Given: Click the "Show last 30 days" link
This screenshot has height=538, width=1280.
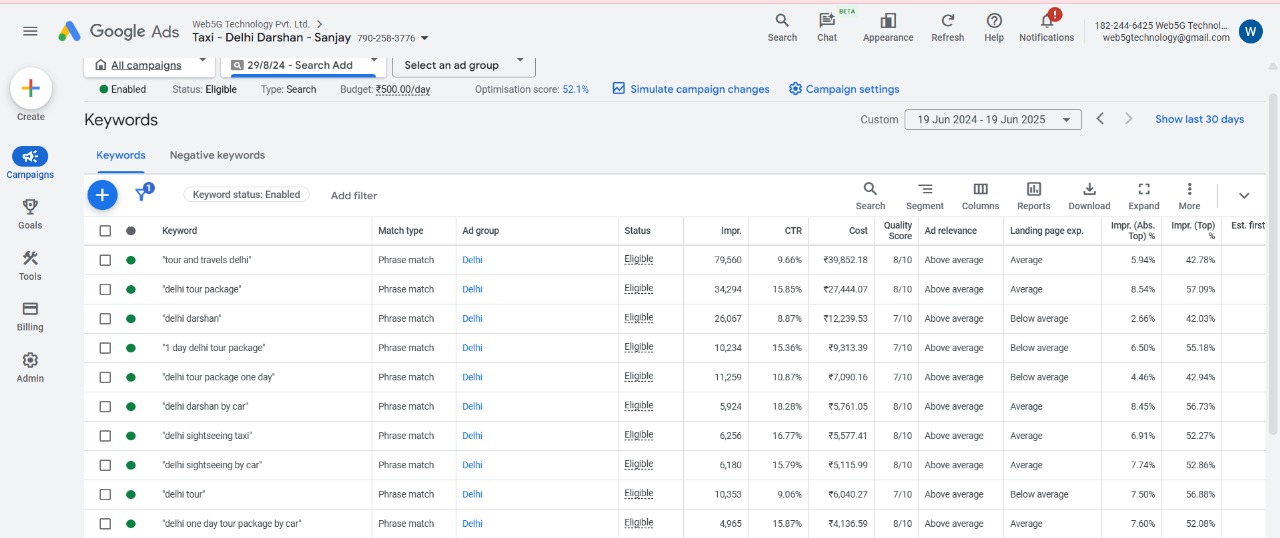Looking at the screenshot, I should pyautogui.click(x=1199, y=120).
